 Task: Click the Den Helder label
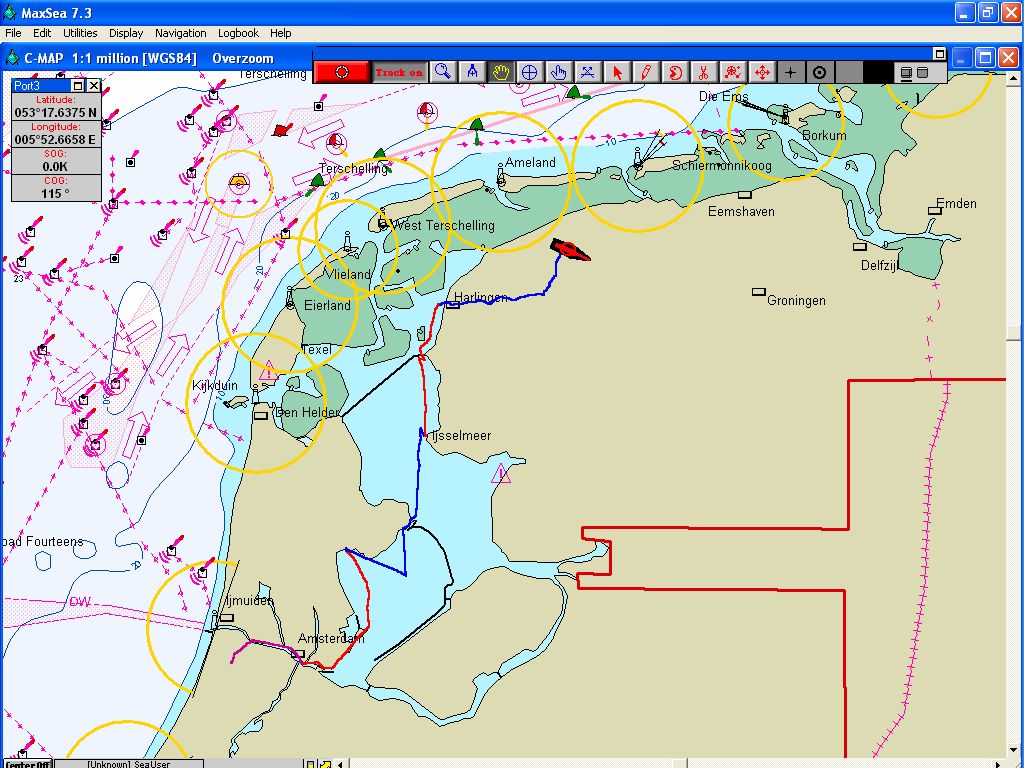[307, 412]
